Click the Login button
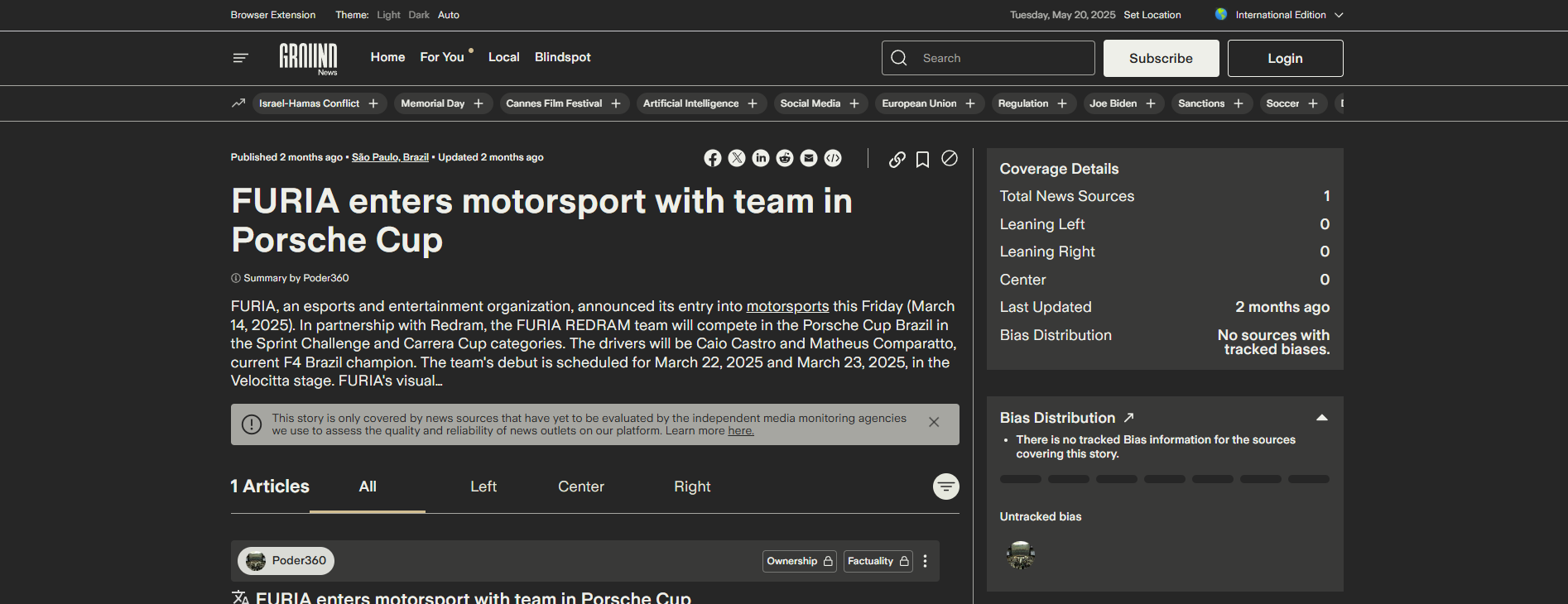 coord(1286,58)
